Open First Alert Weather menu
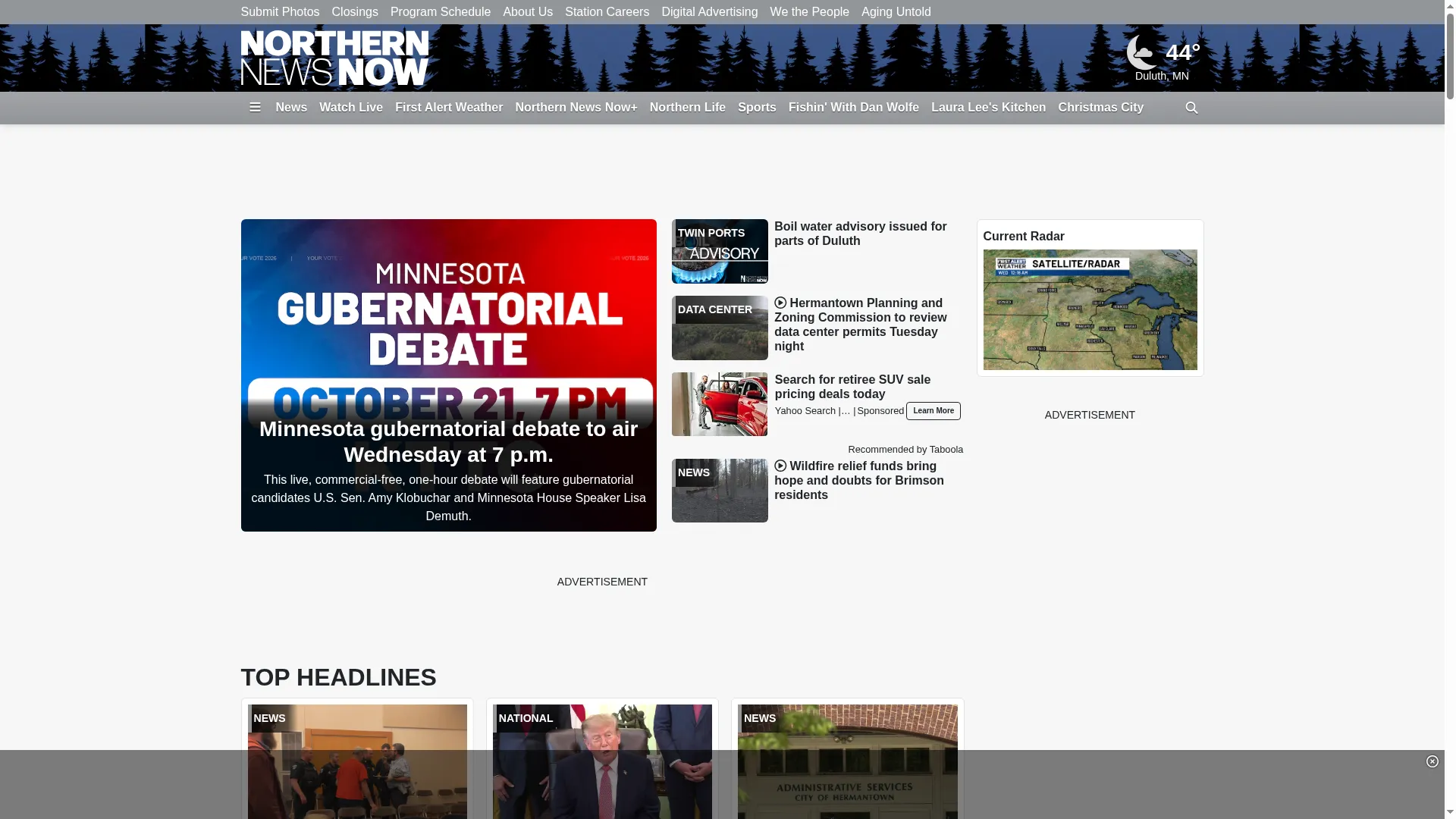This screenshot has height=819, width=1456. pyautogui.click(x=449, y=108)
